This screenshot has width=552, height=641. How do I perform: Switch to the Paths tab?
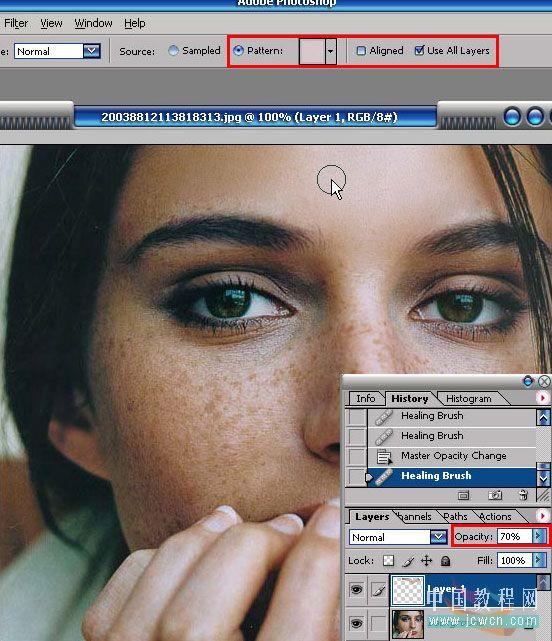coord(456,517)
